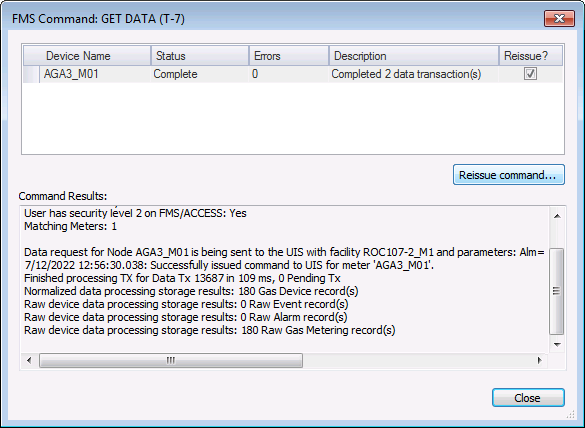Click the horizontal scrollbar thumb in results
585x428 pixels.
point(171,360)
